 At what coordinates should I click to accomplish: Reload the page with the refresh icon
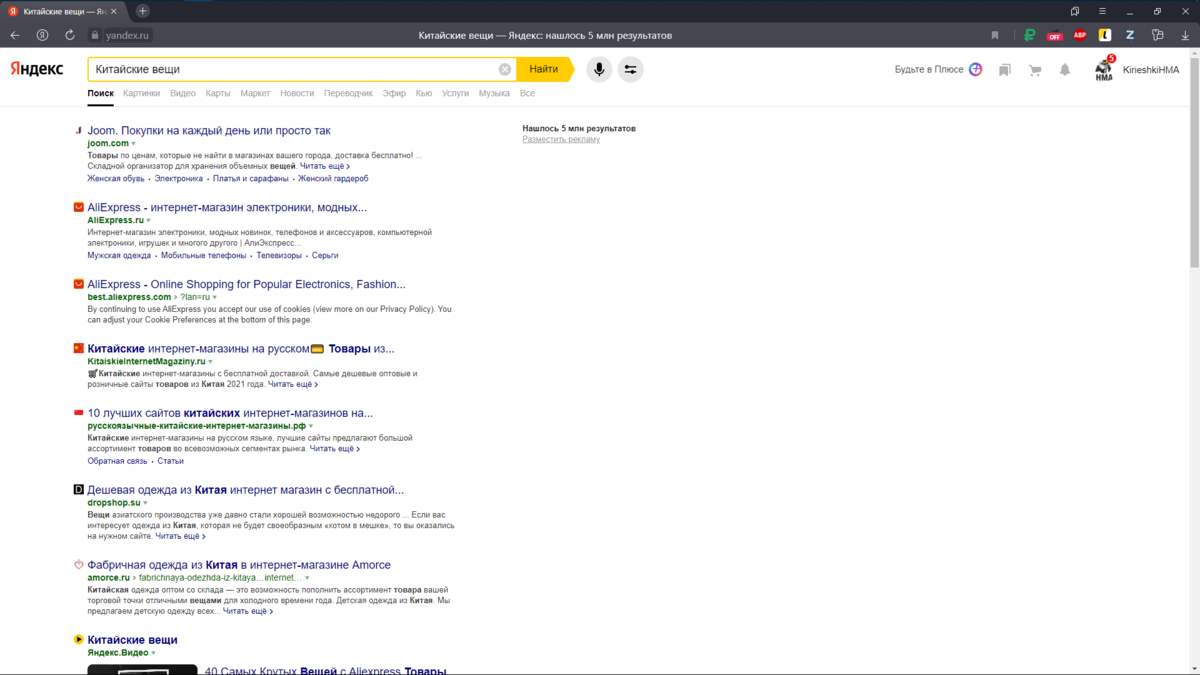coord(70,35)
